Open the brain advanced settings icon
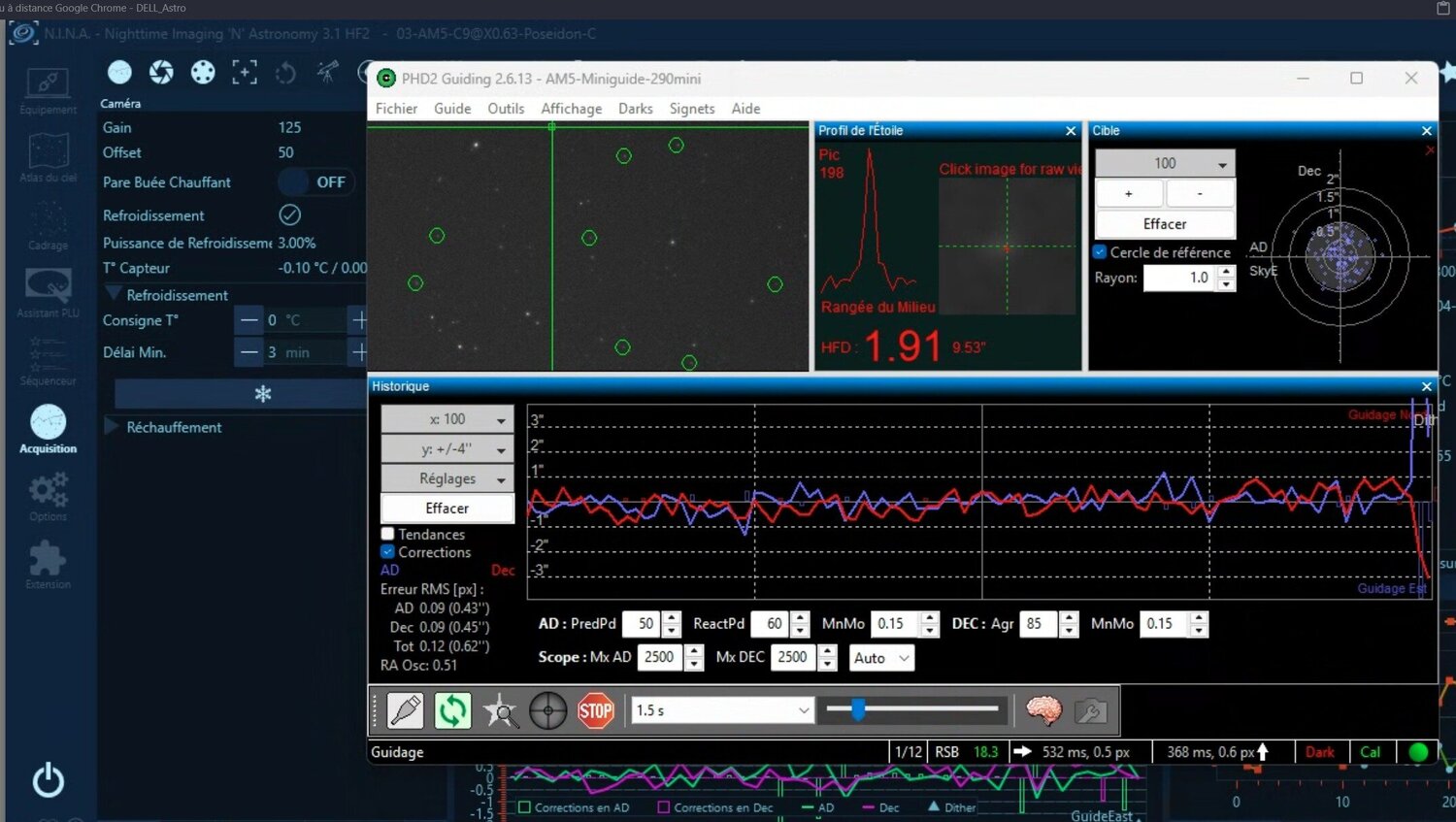Screen dimensions: 1456x822 pos(1043,710)
